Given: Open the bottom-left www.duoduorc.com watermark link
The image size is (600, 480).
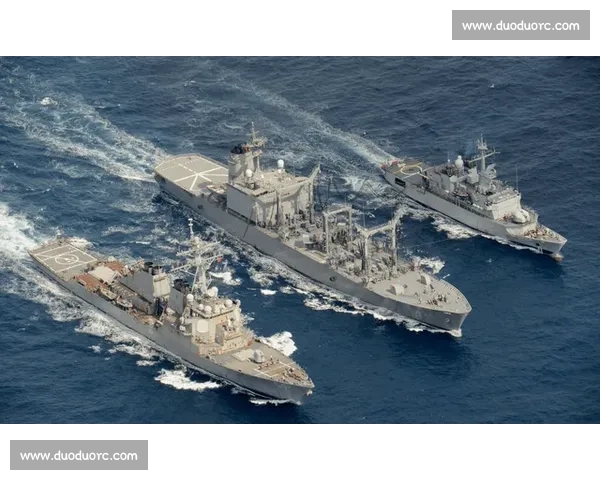Looking at the screenshot, I should pos(80,456).
